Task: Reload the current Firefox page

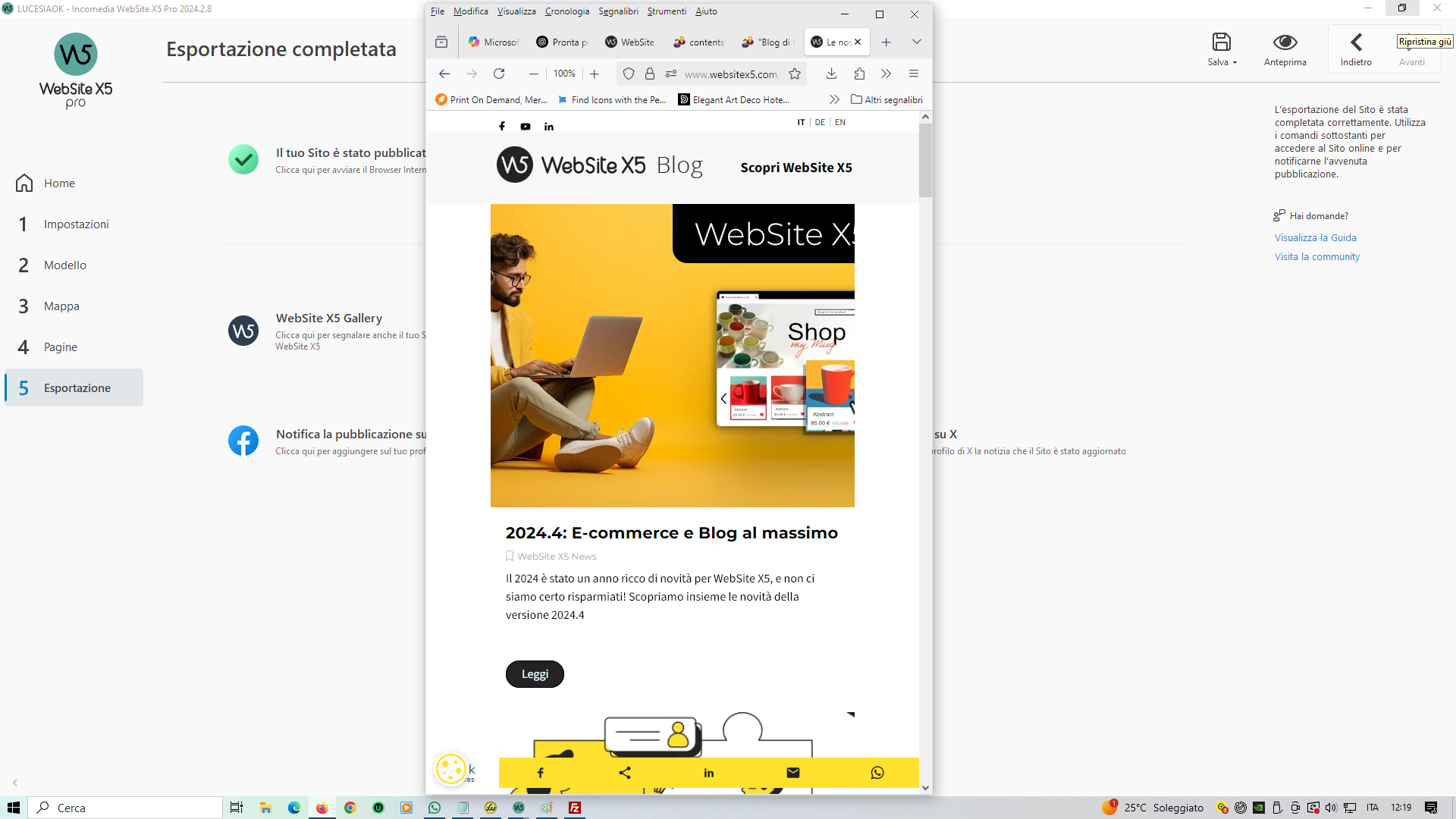Action: (x=499, y=74)
